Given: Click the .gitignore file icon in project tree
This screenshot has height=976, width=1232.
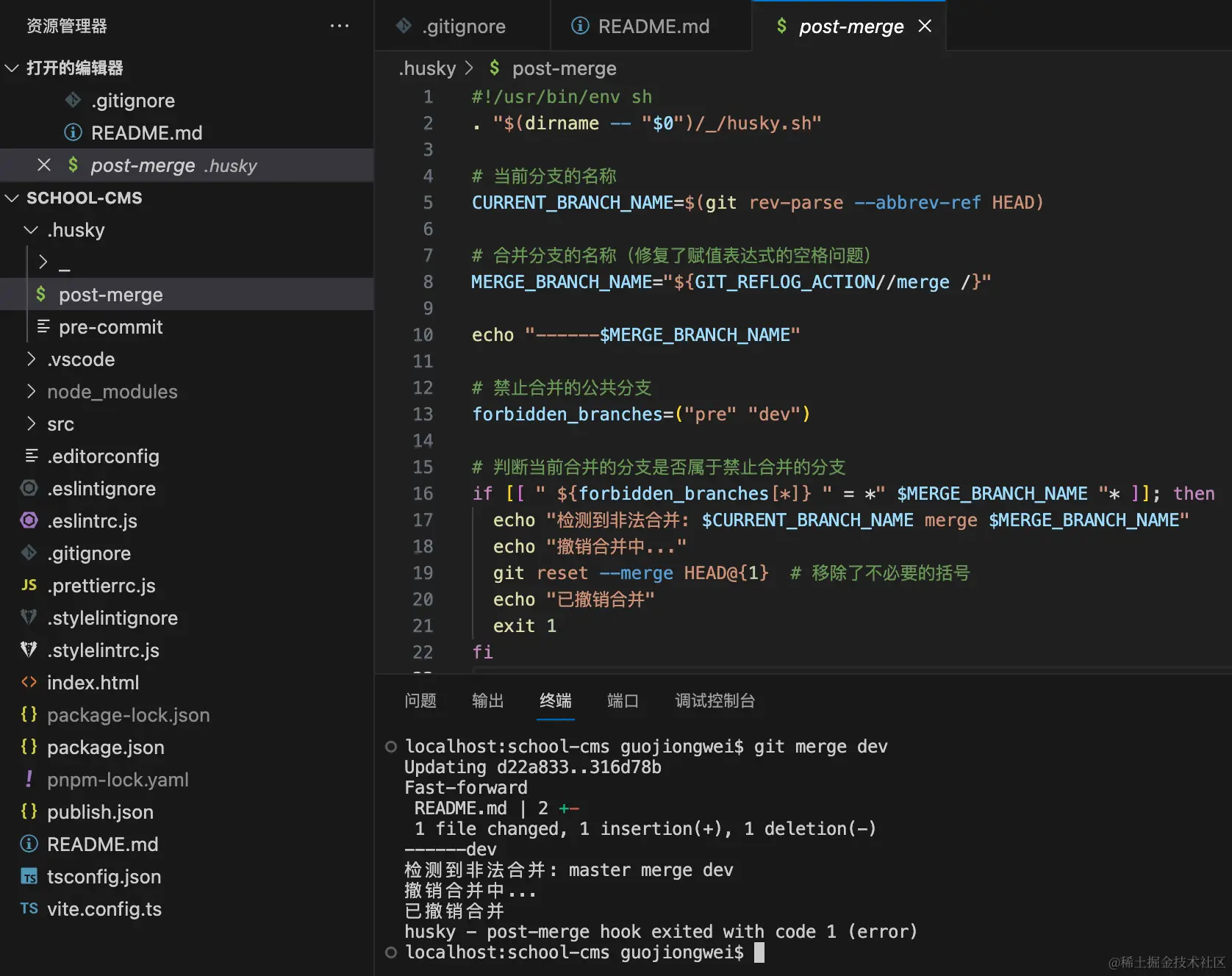Looking at the screenshot, I should point(29,553).
